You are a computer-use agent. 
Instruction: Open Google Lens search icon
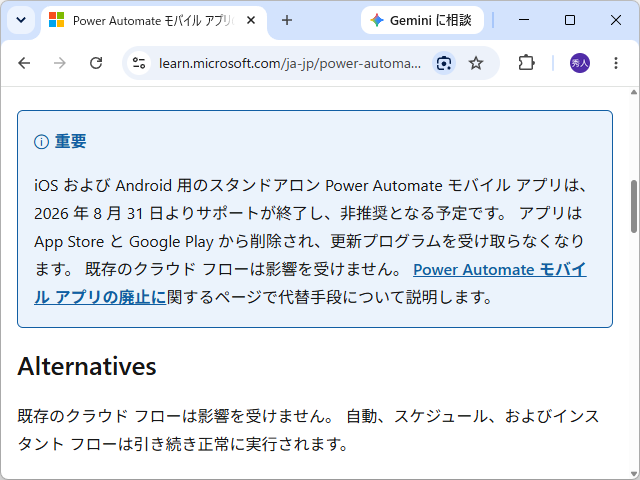point(444,63)
